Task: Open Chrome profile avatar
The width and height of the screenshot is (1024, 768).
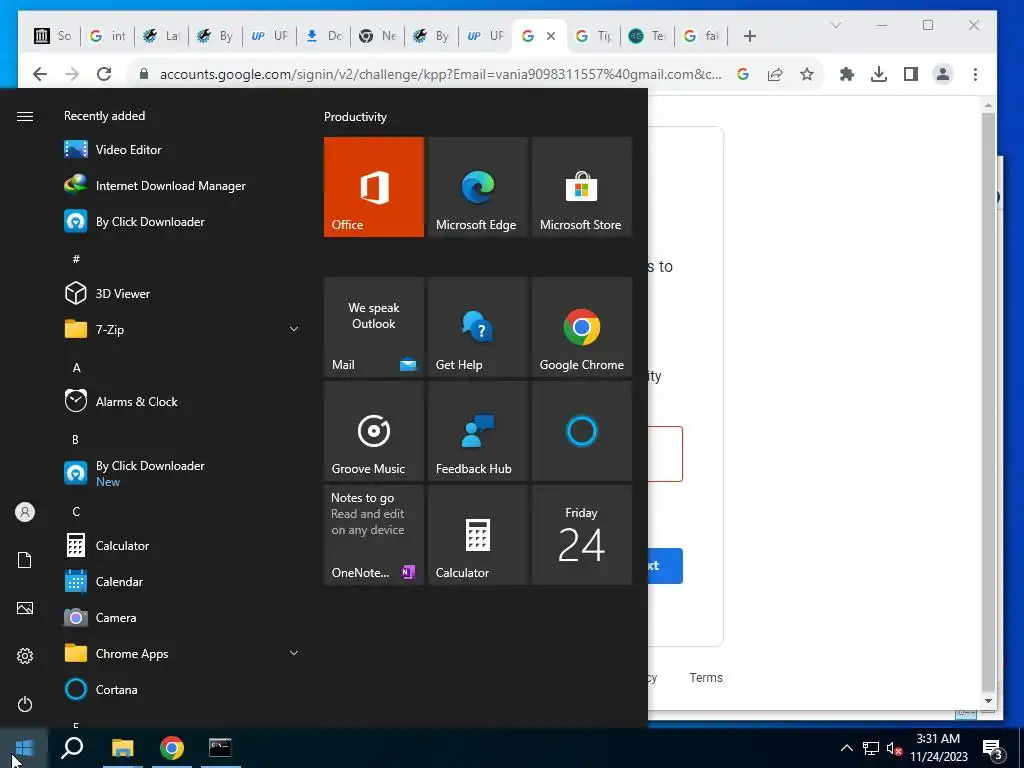Action: (943, 74)
